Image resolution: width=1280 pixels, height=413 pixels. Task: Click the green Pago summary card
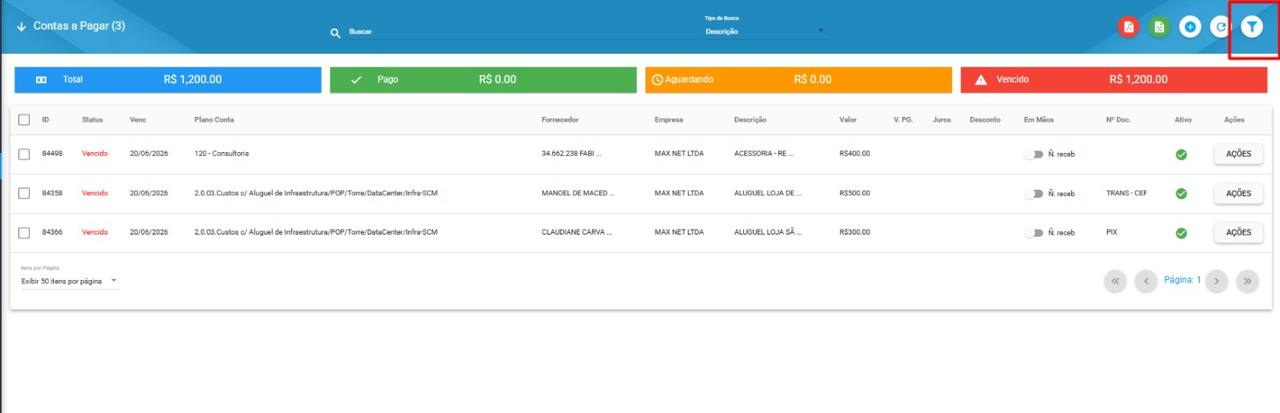pyautogui.click(x=483, y=79)
